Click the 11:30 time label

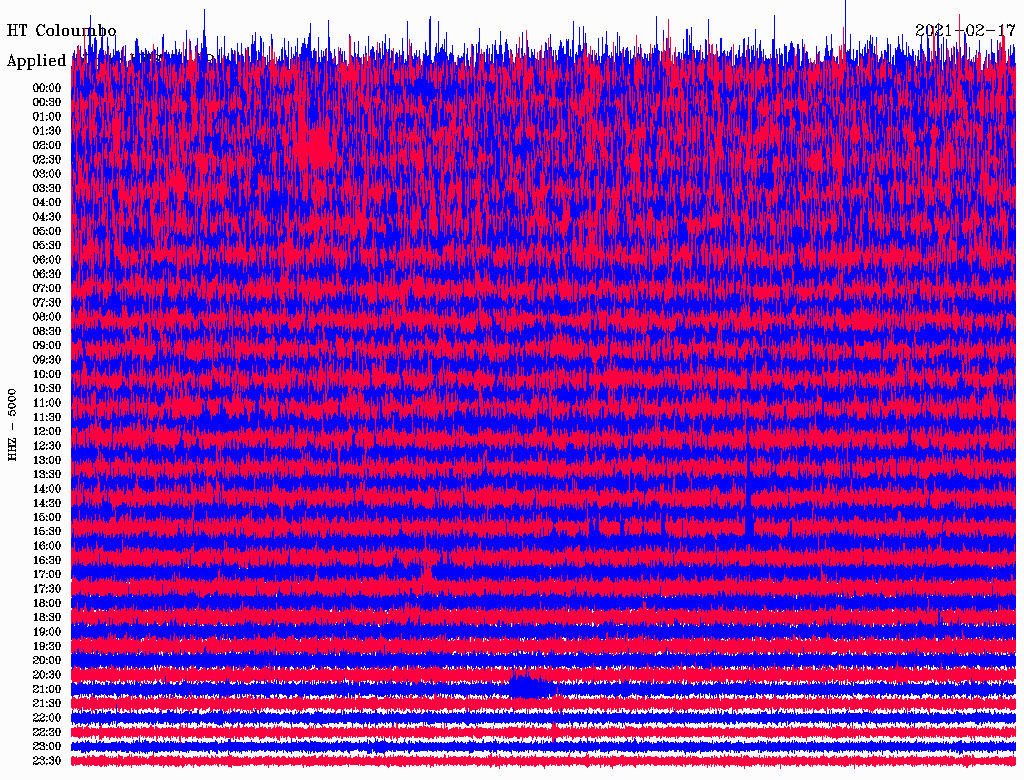47,417
